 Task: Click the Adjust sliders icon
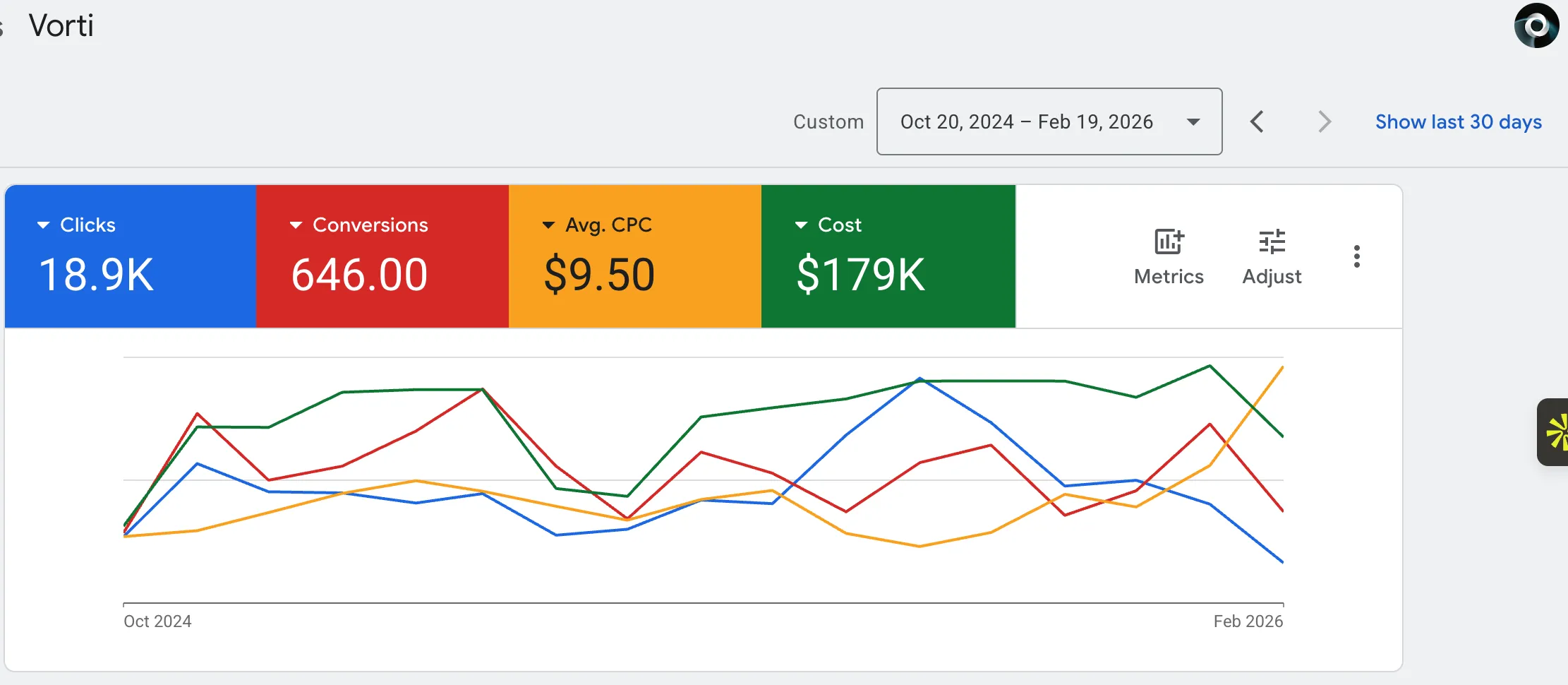click(x=1272, y=242)
